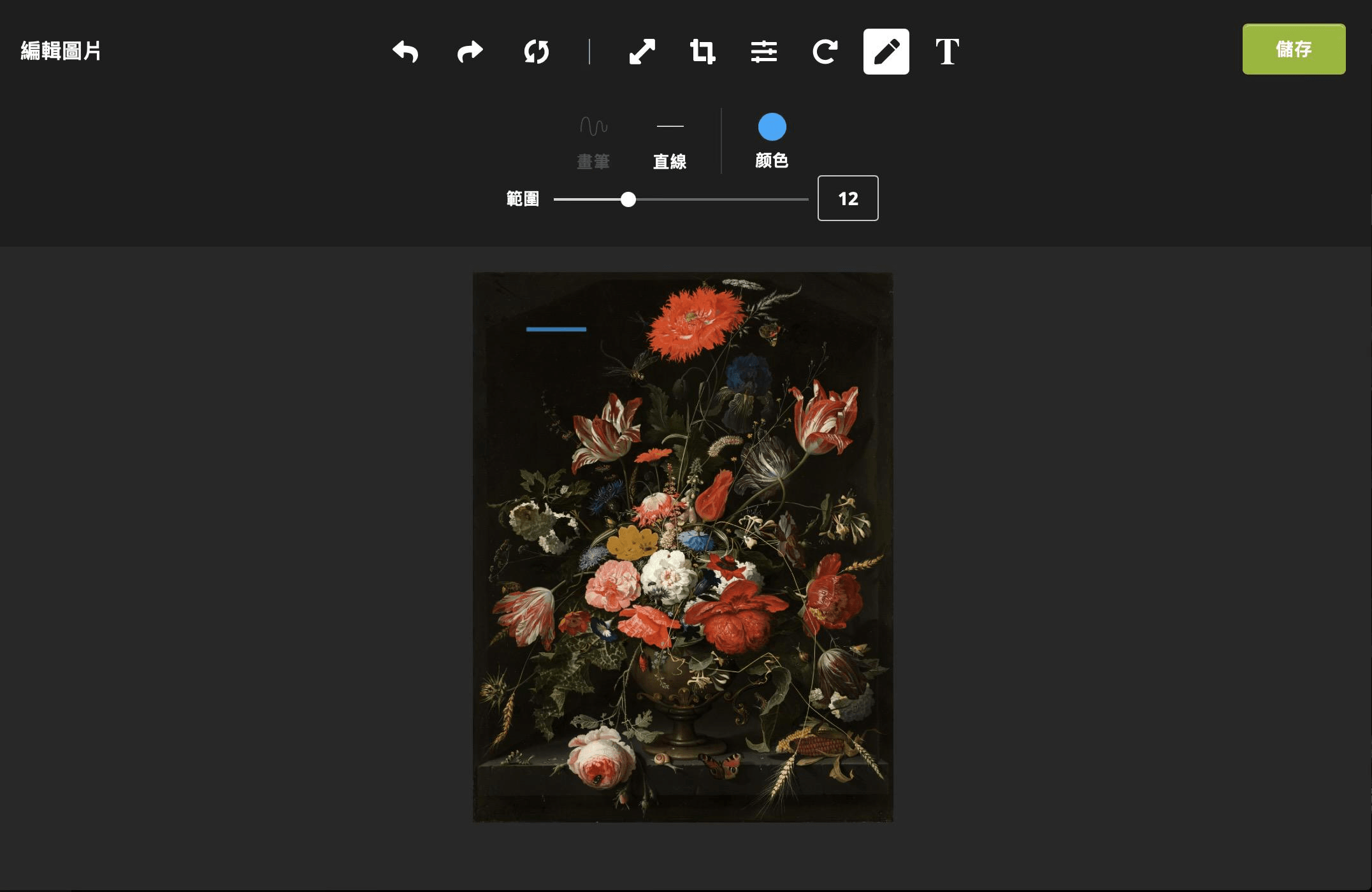Switch to straight line 直線 mode

(670, 161)
